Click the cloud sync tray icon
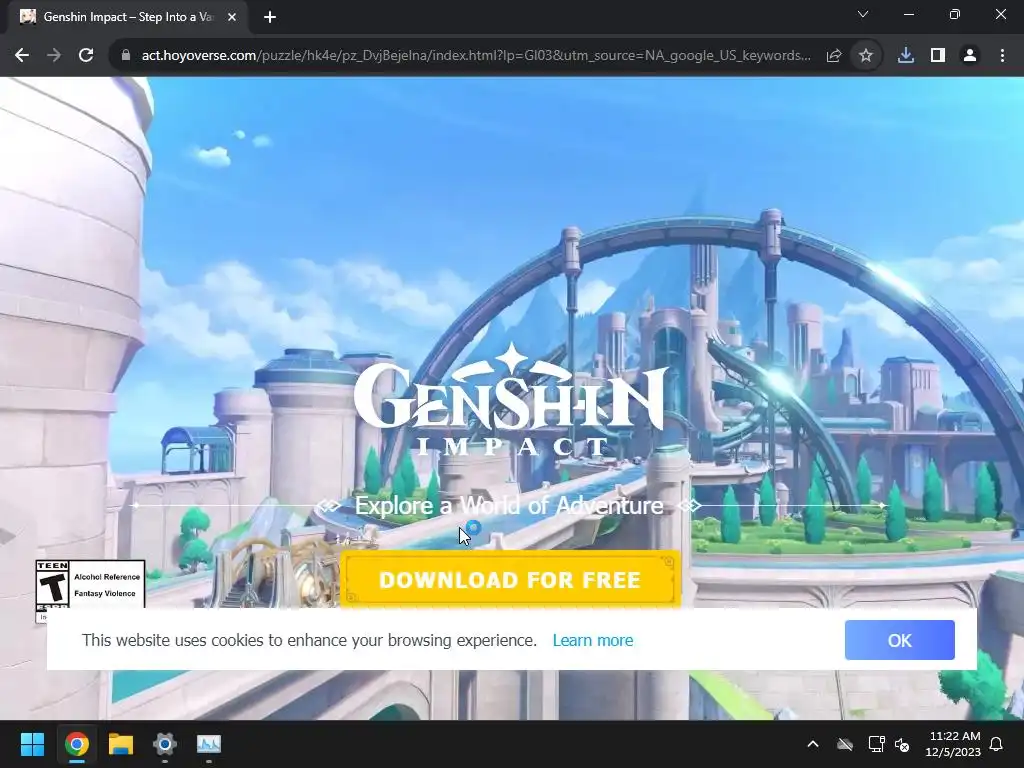This screenshot has width=1024, height=768. [x=845, y=744]
